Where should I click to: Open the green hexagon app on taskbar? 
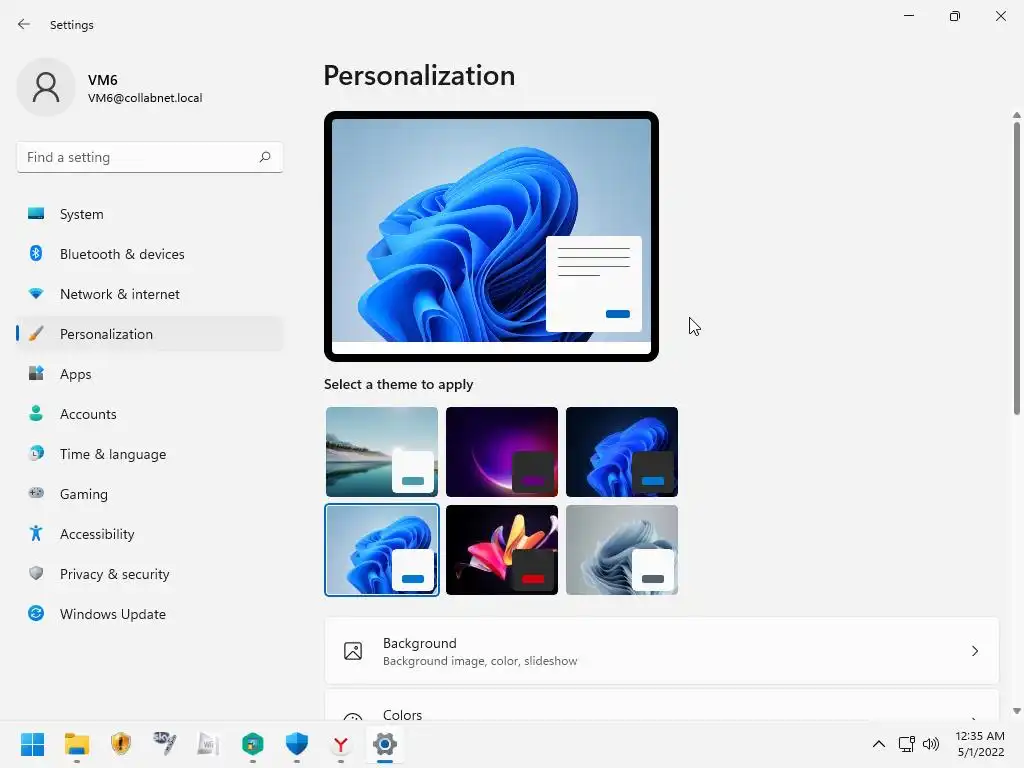tap(253, 744)
